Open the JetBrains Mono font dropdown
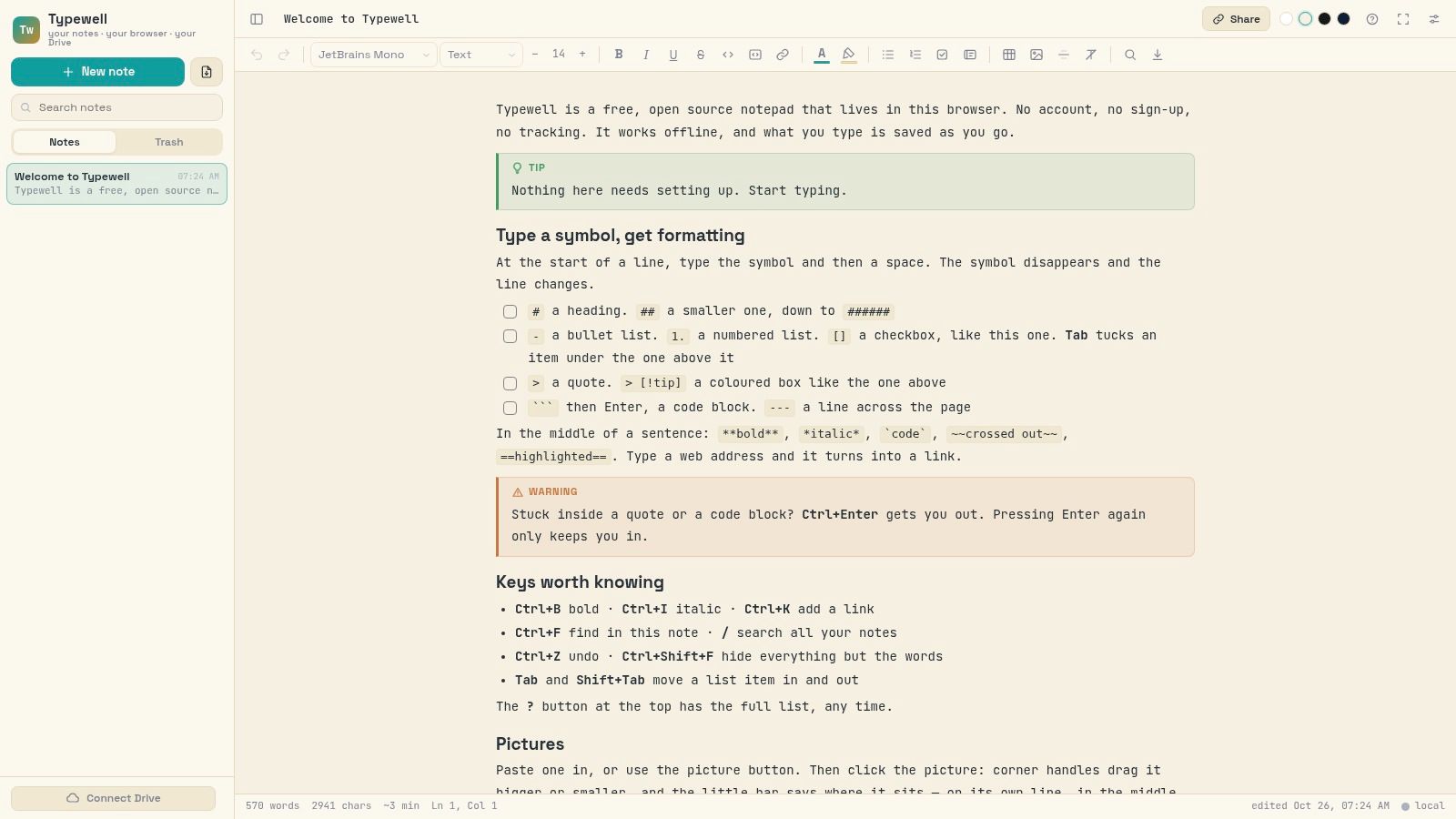 click(373, 55)
